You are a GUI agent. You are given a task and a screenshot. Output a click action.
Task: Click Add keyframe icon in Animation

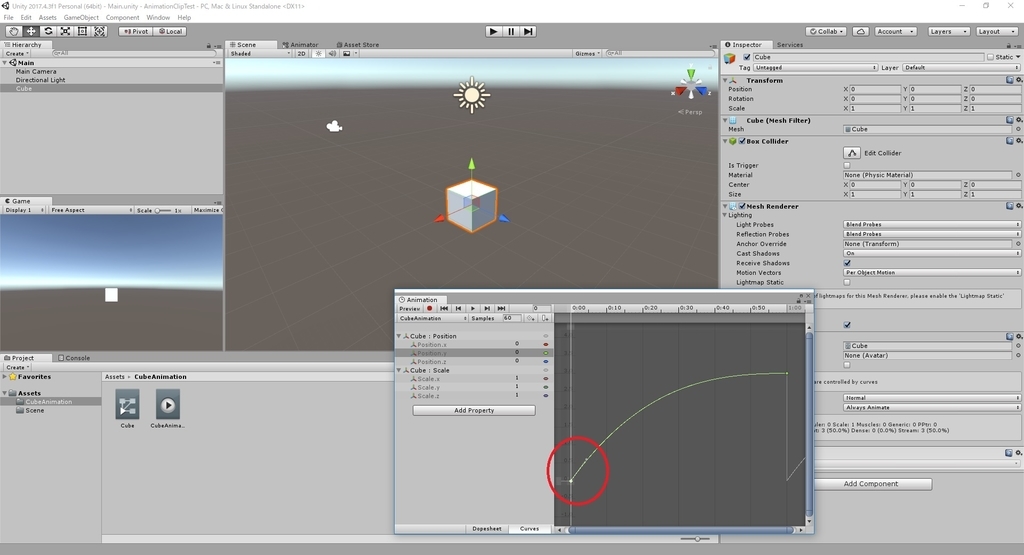click(530, 318)
